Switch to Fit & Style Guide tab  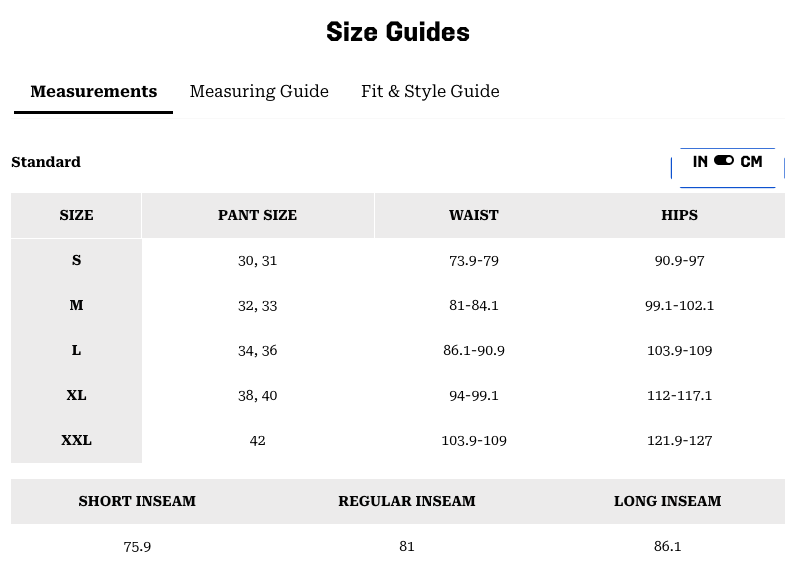coord(430,91)
